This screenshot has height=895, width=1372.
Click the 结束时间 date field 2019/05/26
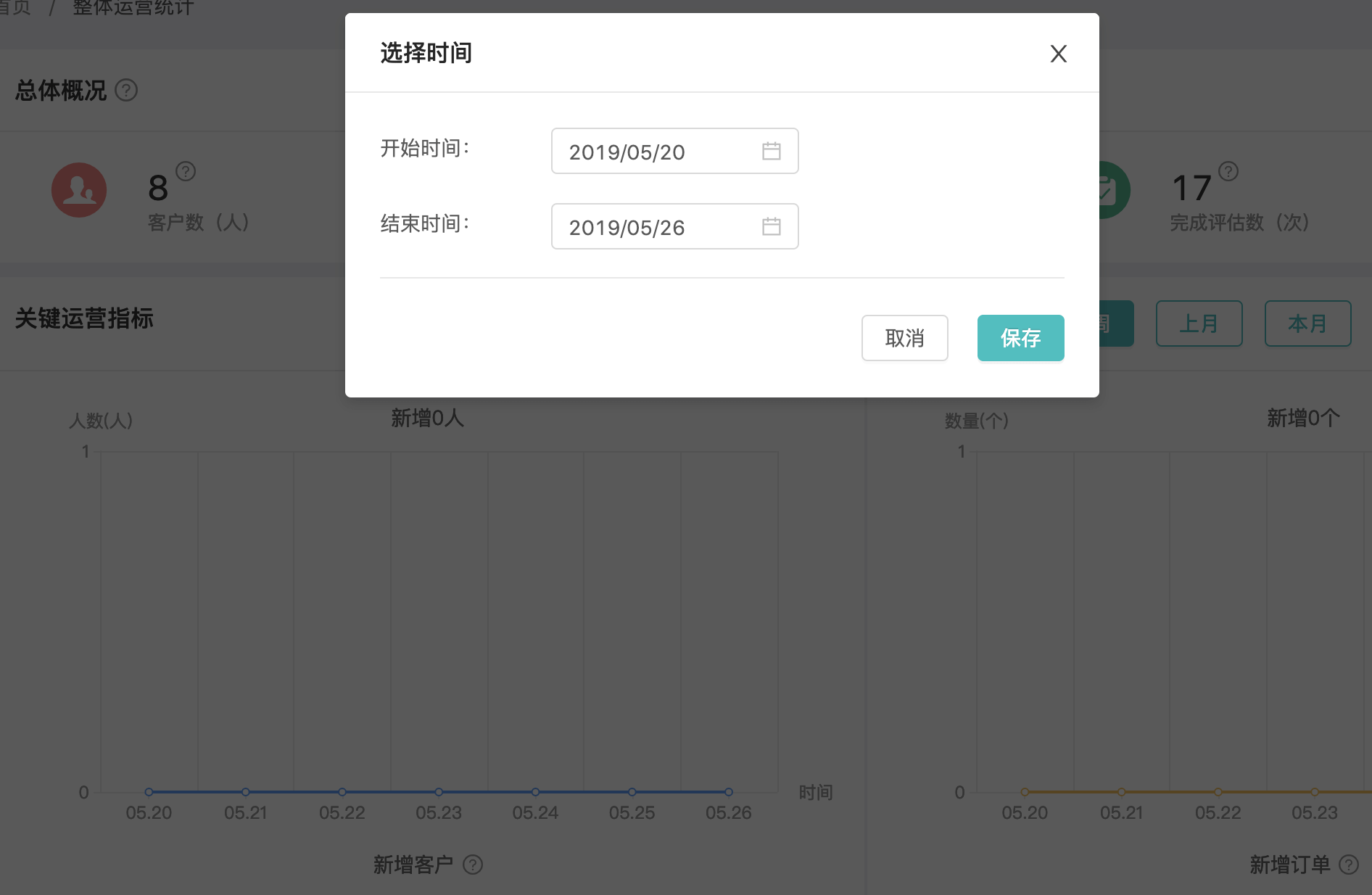click(x=674, y=226)
